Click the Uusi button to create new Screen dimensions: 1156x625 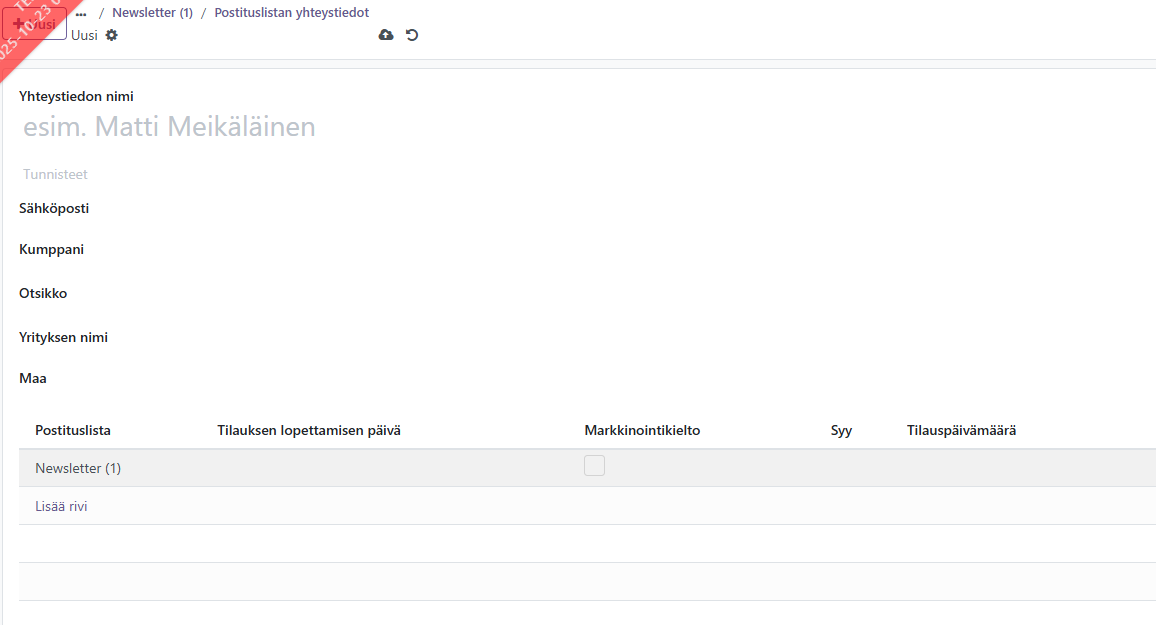(35, 23)
